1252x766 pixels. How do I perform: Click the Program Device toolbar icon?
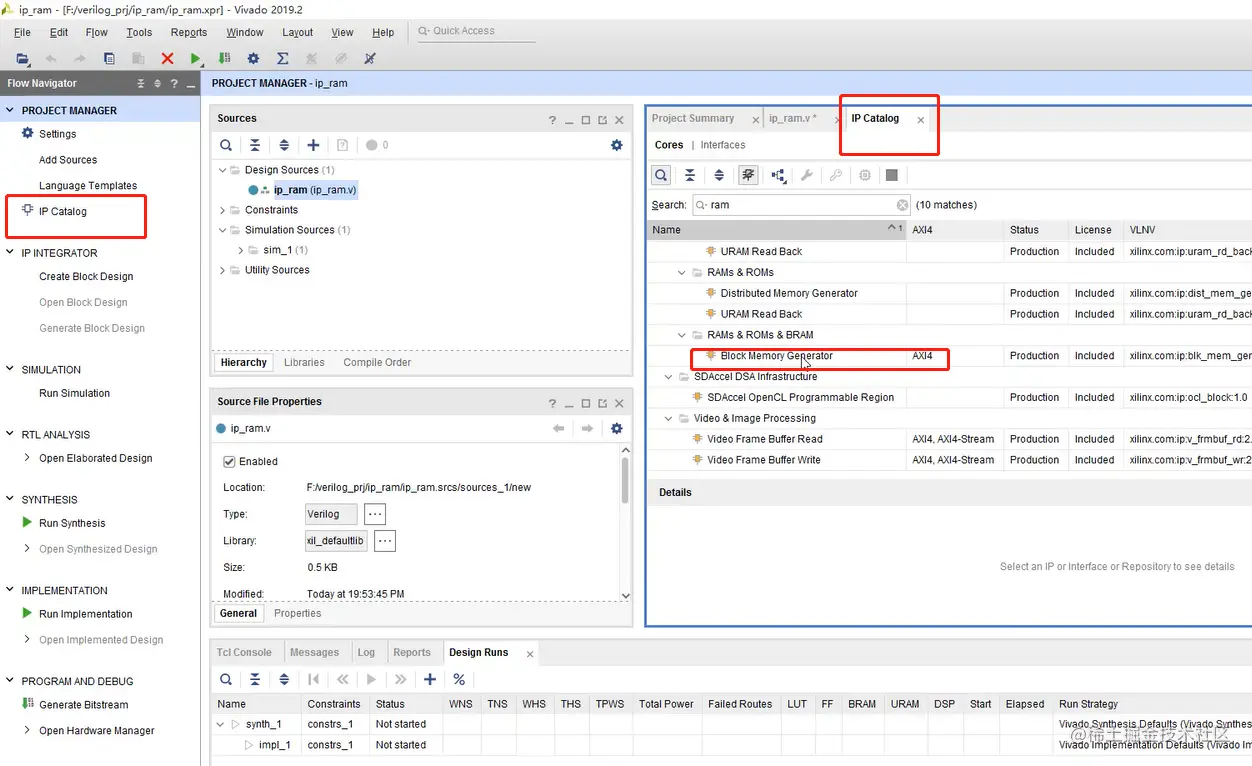click(223, 59)
